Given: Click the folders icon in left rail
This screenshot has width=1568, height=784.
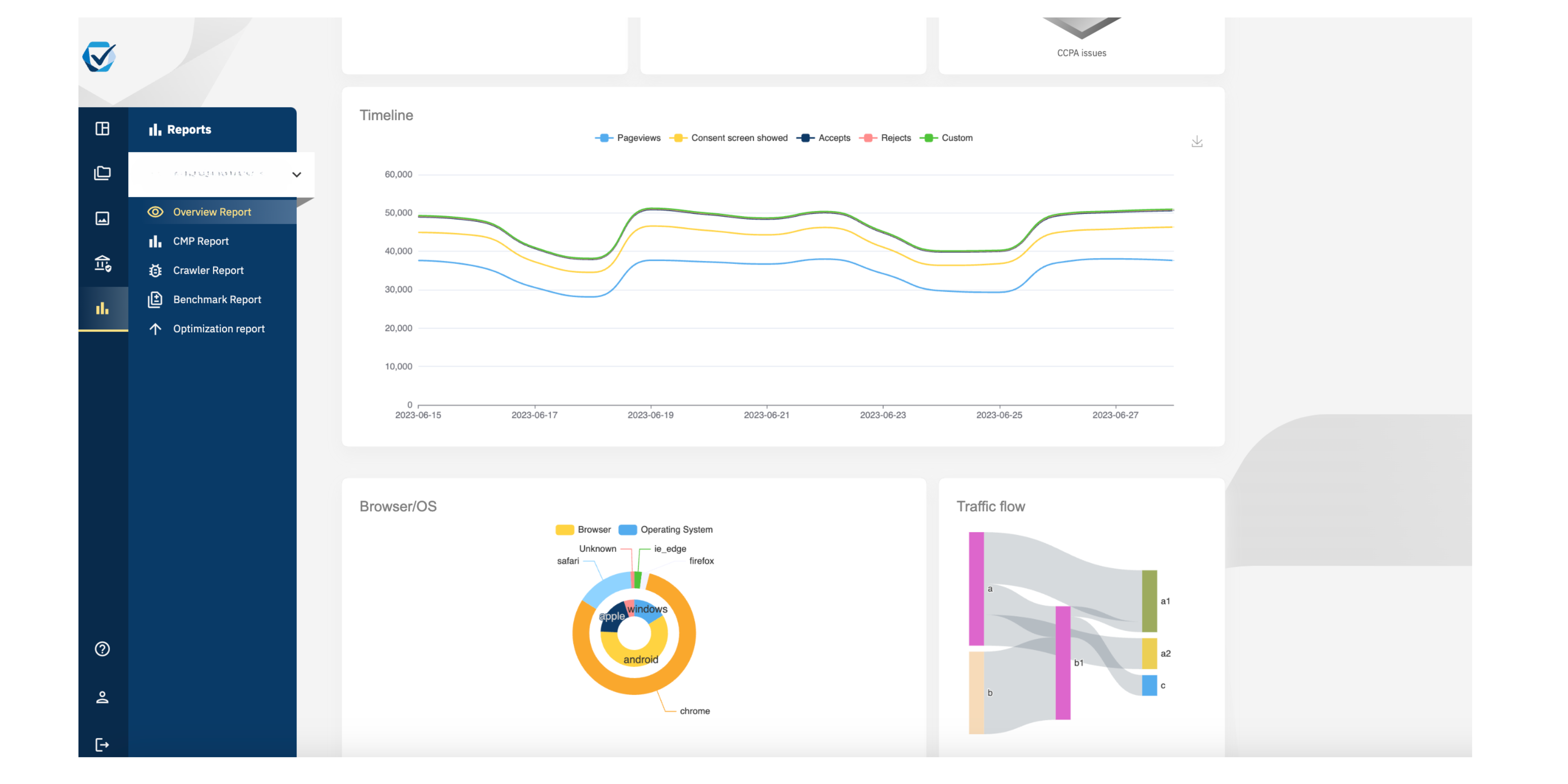Looking at the screenshot, I should click(x=102, y=174).
